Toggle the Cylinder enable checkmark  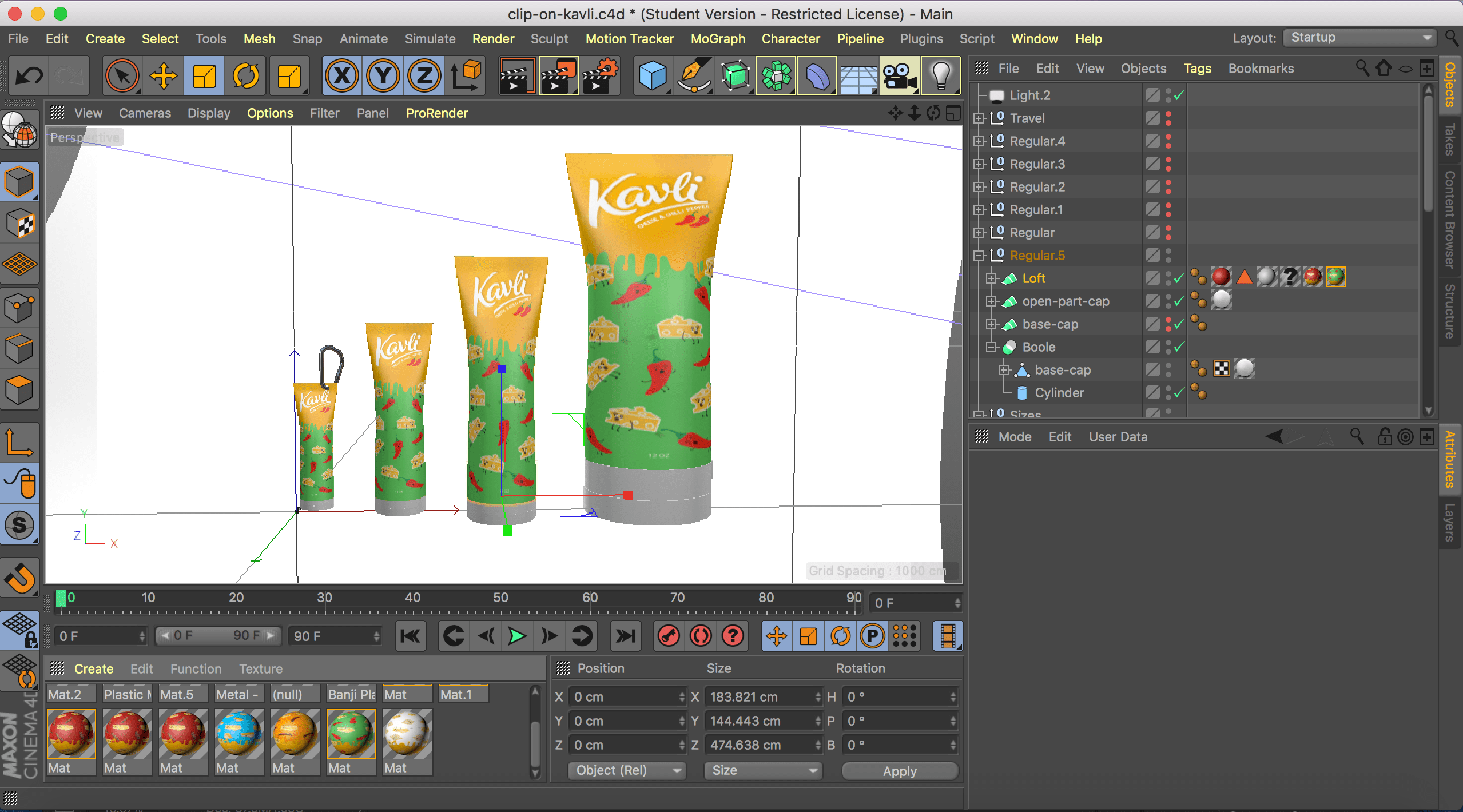[x=1179, y=393]
